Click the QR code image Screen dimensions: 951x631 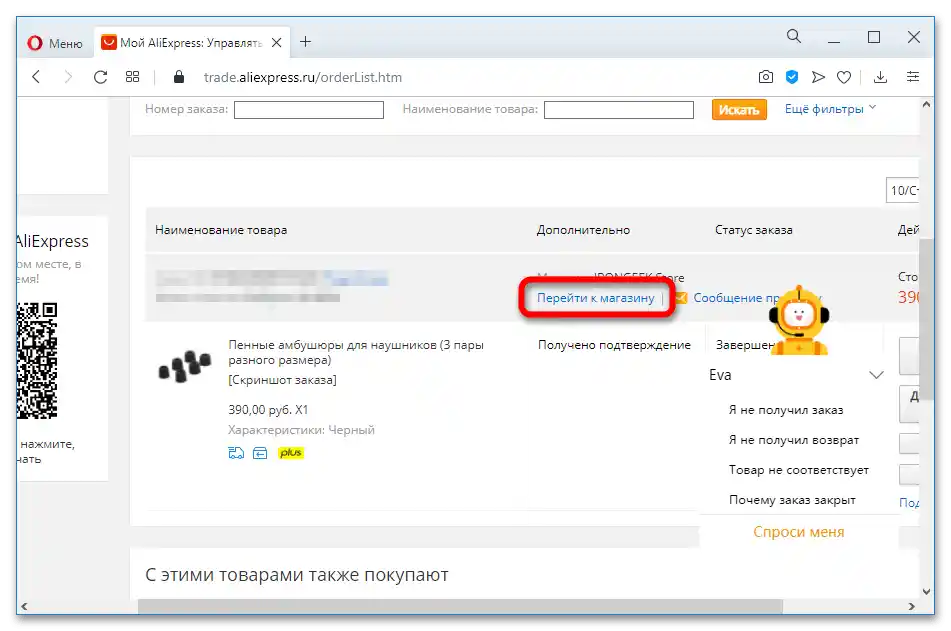coord(37,360)
